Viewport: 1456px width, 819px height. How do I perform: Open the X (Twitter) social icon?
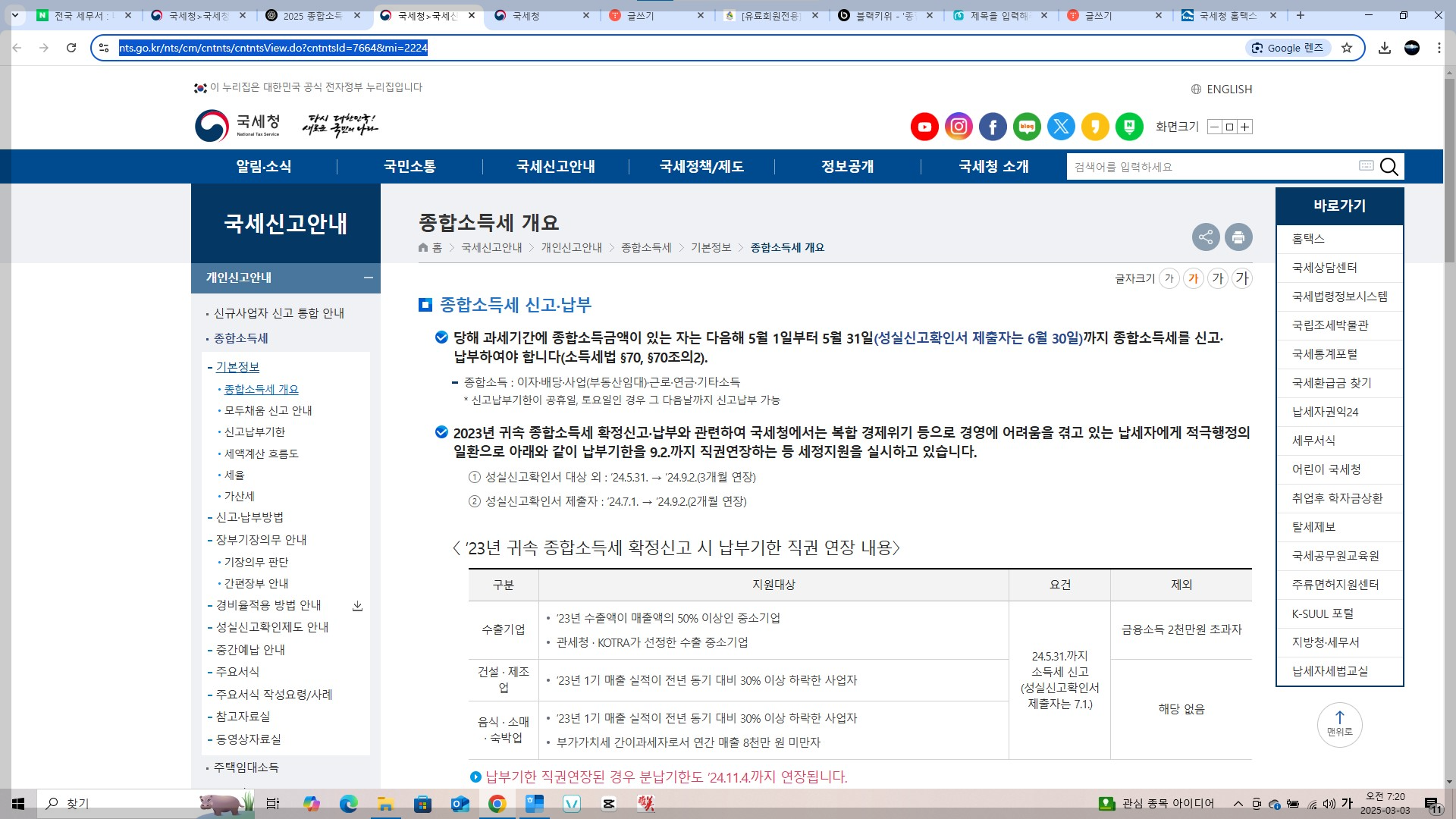(x=1061, y=127)
